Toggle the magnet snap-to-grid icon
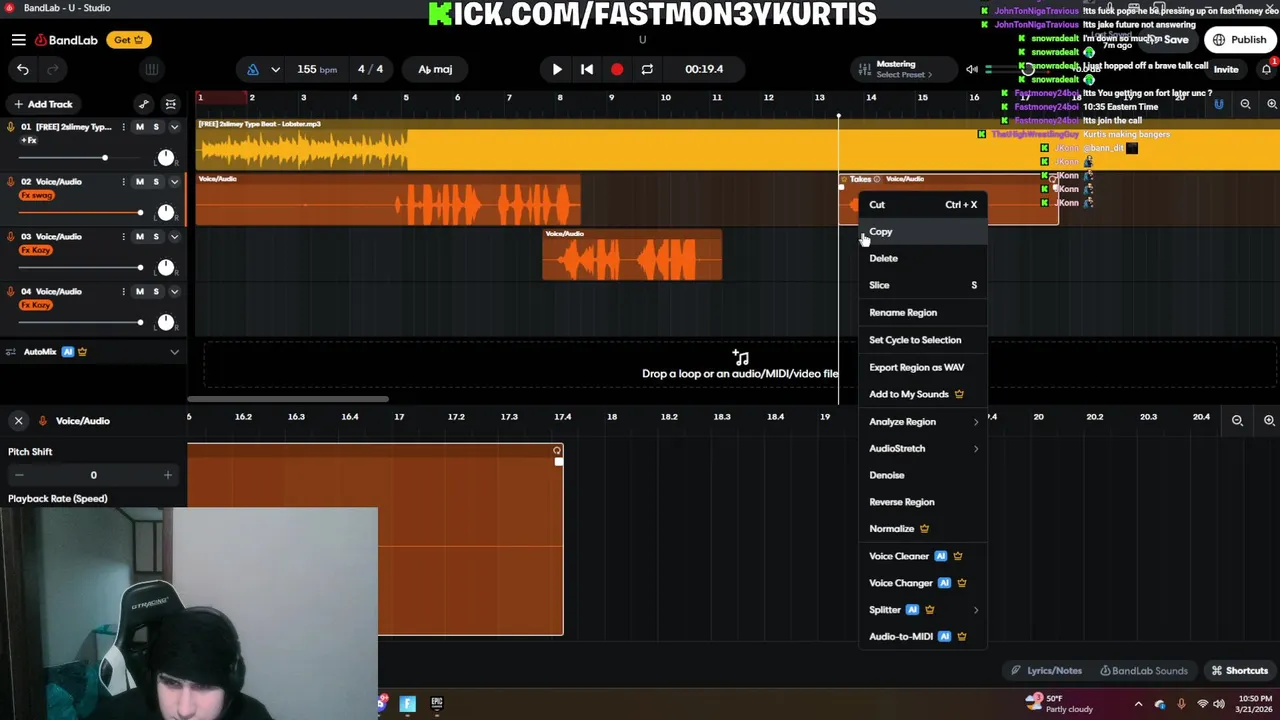This screenshot has height=720, width=1280. [x=1219, y=104]
